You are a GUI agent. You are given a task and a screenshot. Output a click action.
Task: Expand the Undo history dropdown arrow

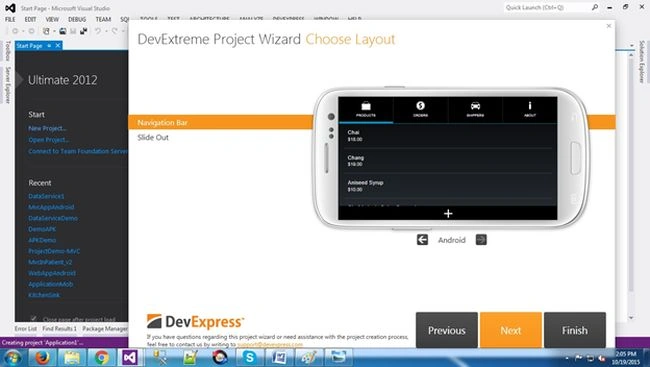tap(106, 31)
